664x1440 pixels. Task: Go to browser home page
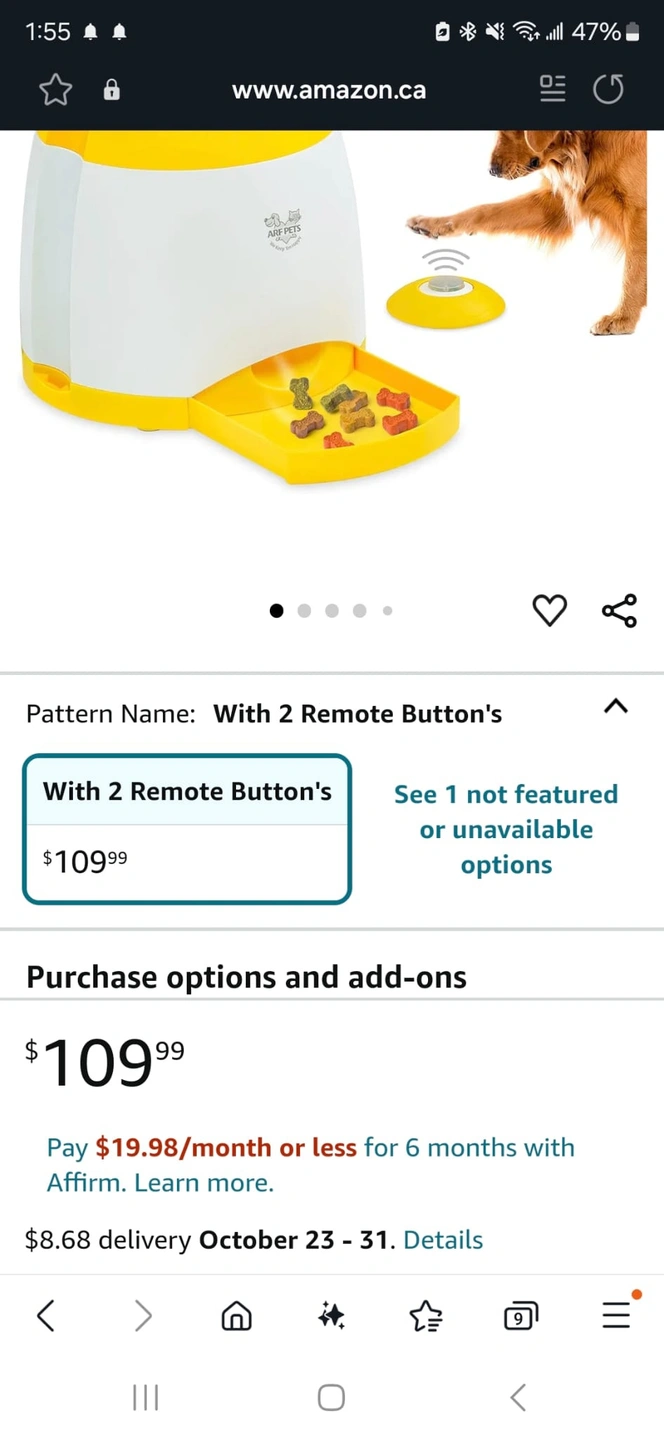[236, 1316]
